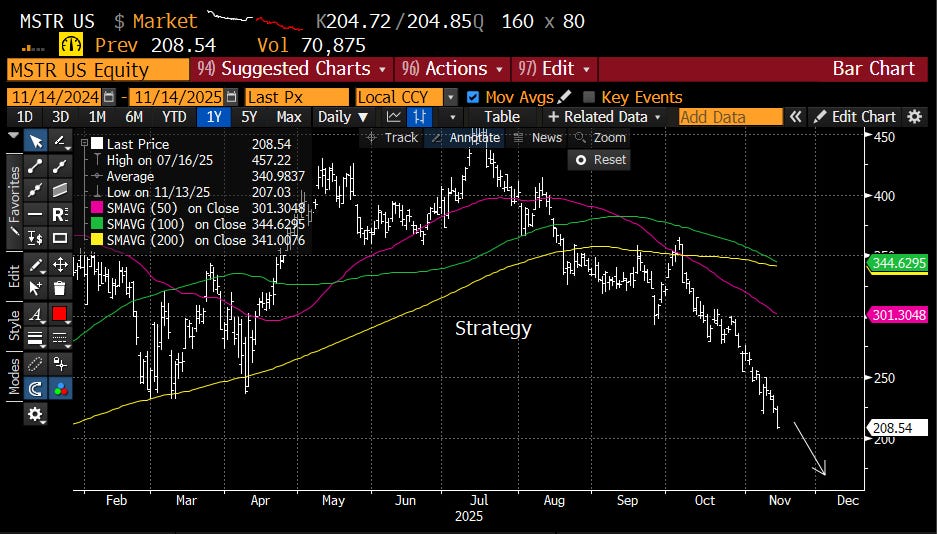Open the dashed line style menu
Screen dimensions: 937x534
click(60, 338)
